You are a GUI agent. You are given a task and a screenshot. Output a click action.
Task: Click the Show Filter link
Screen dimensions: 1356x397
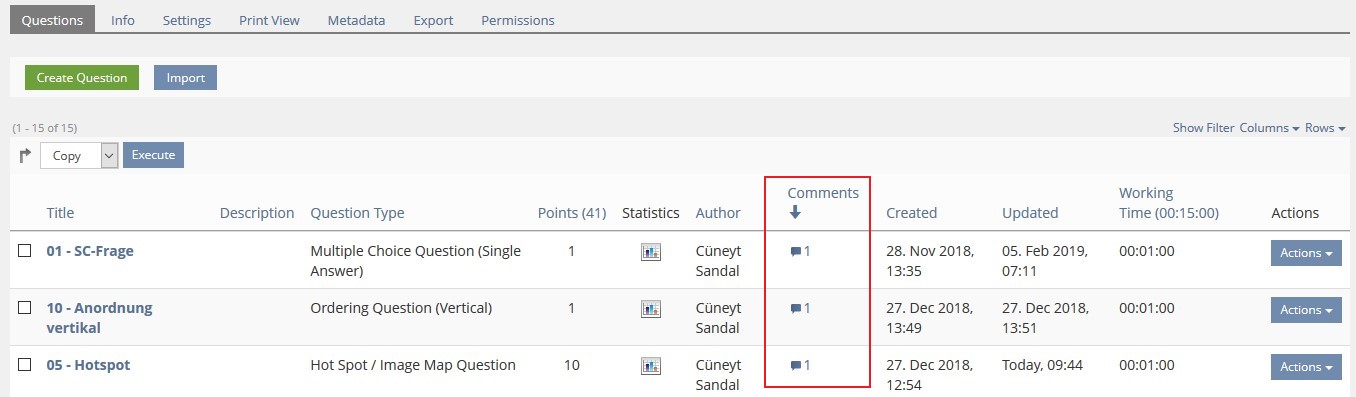tap(1204, 128)
